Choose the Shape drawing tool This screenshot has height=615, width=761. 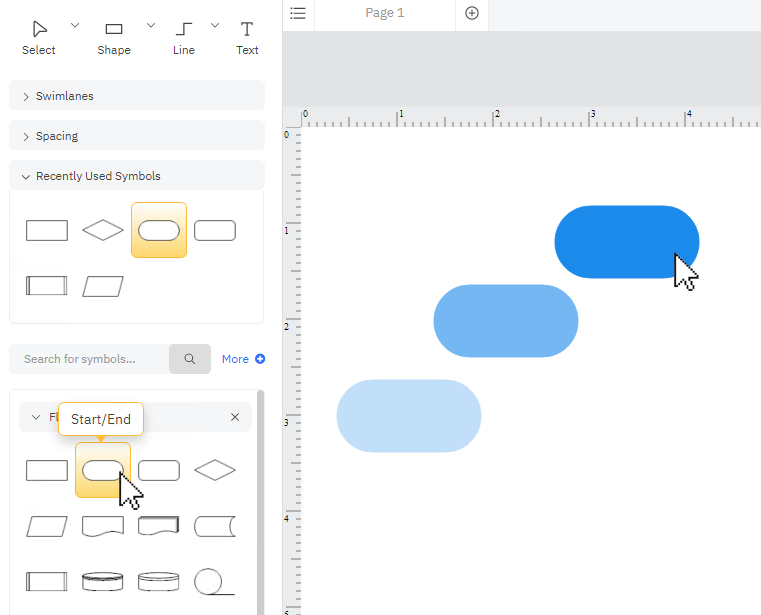(x=114, y=37)
